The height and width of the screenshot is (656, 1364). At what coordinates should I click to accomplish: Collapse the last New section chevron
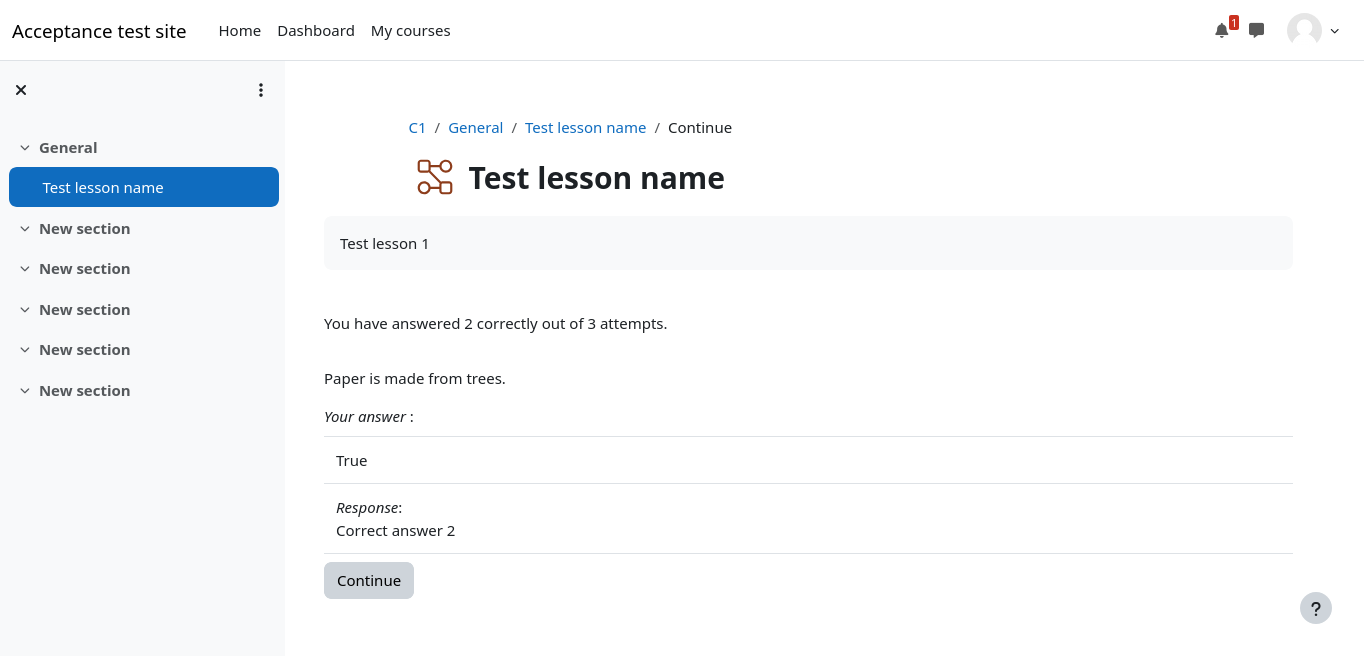(25, 391)
